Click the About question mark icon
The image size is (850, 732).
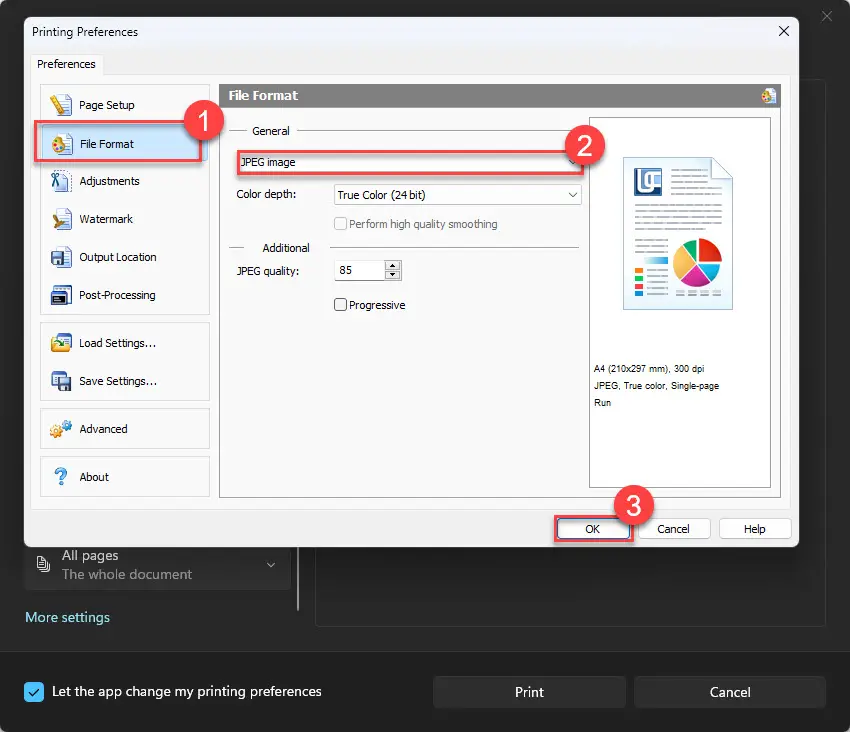(61, 477)
